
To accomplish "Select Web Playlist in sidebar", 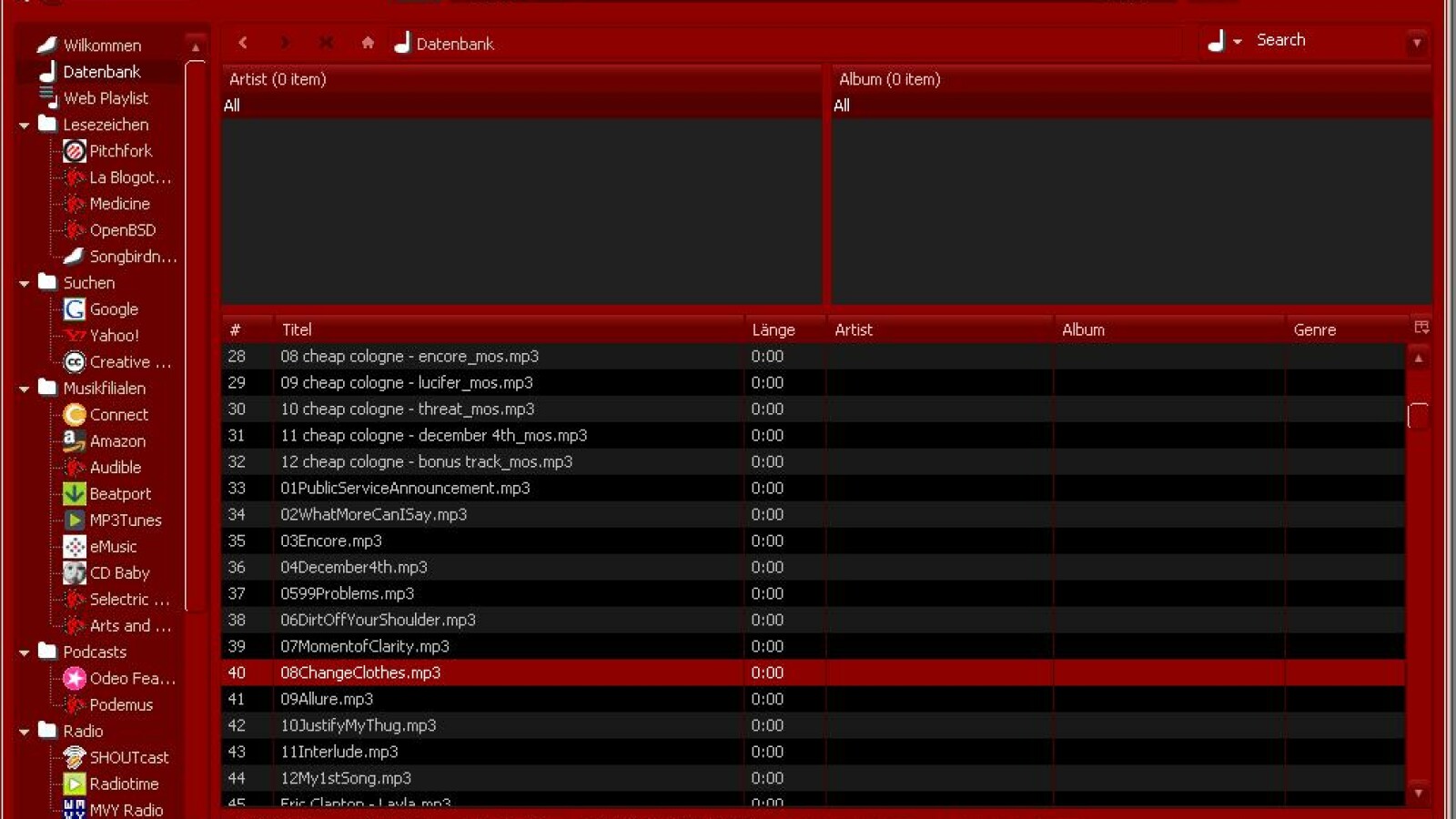I will pos(105,98).
